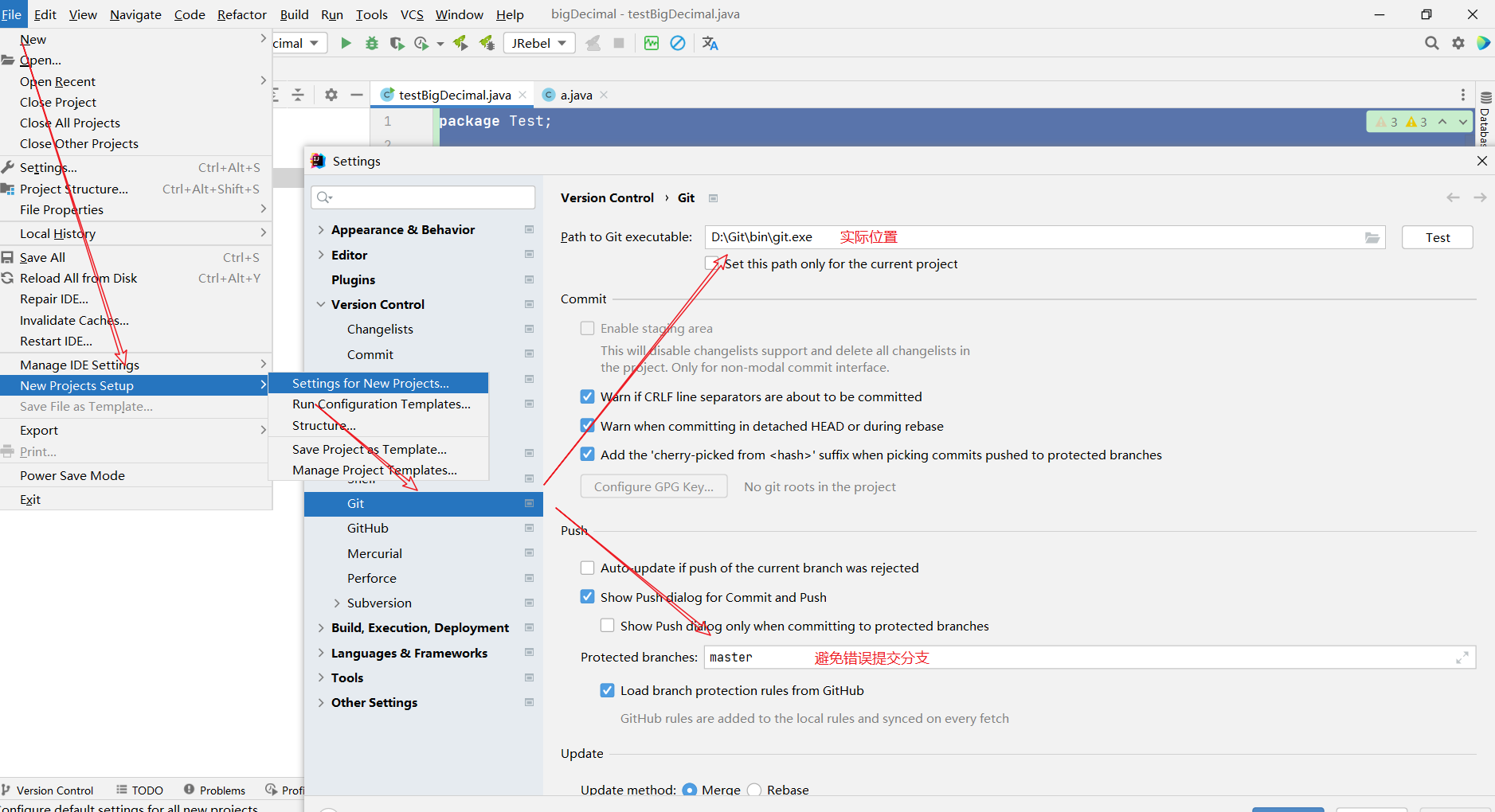The width and height of the screenshot is (1495, 812).
Task: Select Merge update method
Action: point(690,790)
